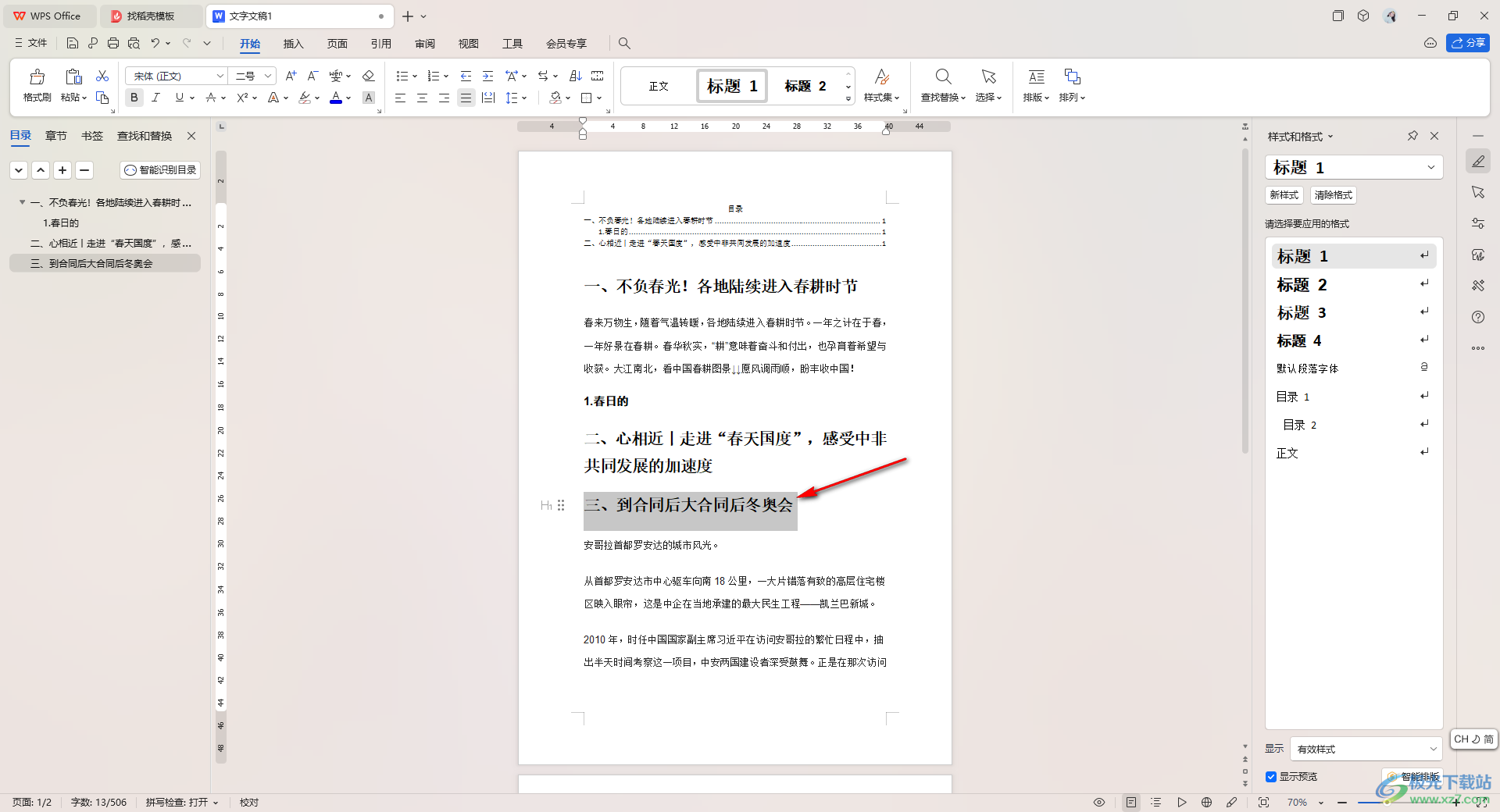Open the 有效样式 display dropdown
Image resolution: width=1500 pixels, height=812 pixels.
1366,749
